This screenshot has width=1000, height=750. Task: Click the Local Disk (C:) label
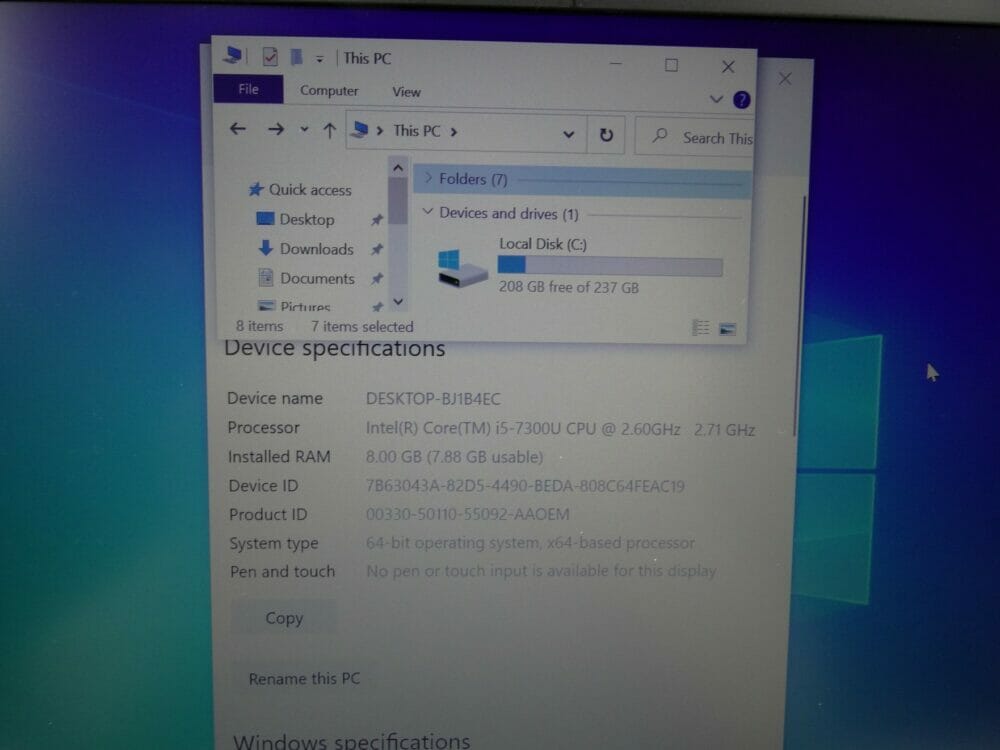(543, 244)
